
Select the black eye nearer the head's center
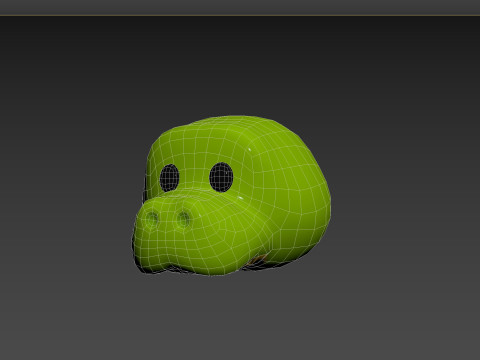coord(221,177)
